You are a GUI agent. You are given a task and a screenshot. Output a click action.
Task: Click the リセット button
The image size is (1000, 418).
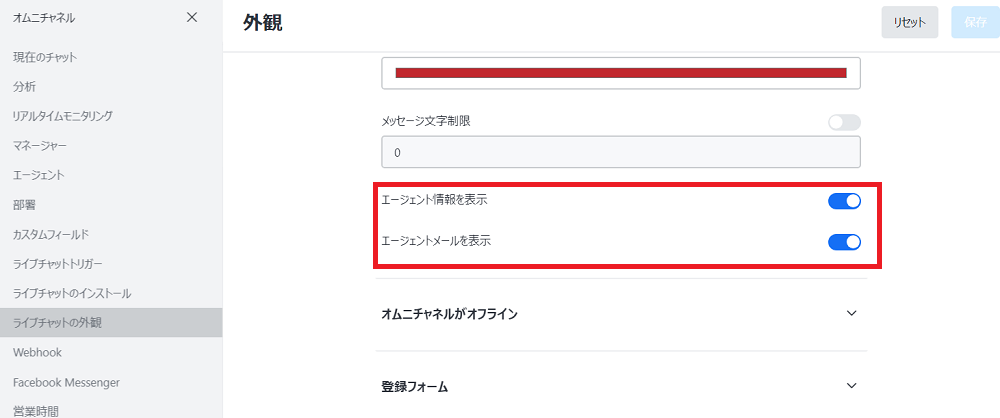tap(909, 22)
